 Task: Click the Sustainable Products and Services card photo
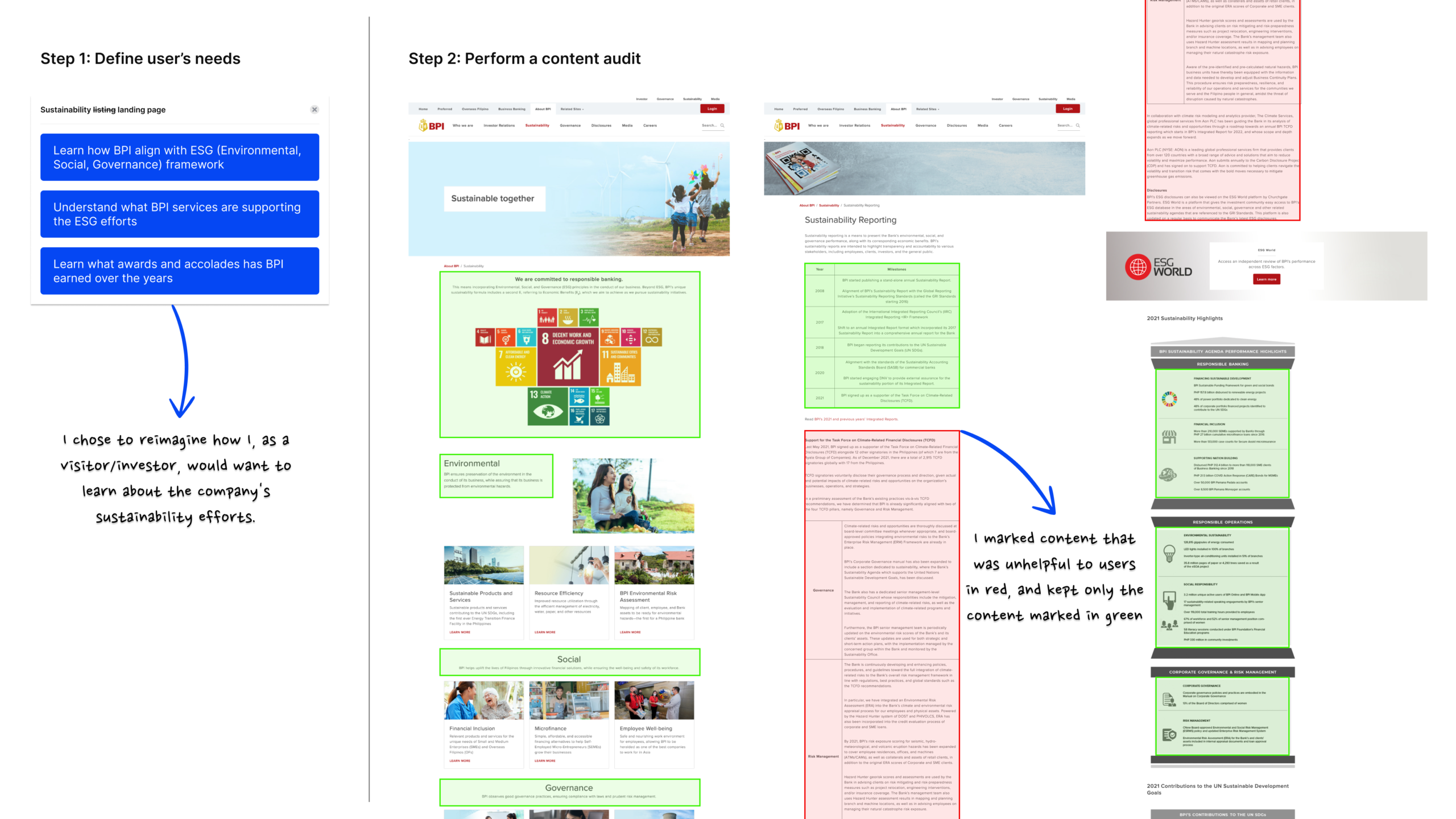click(x=483, y=565)
